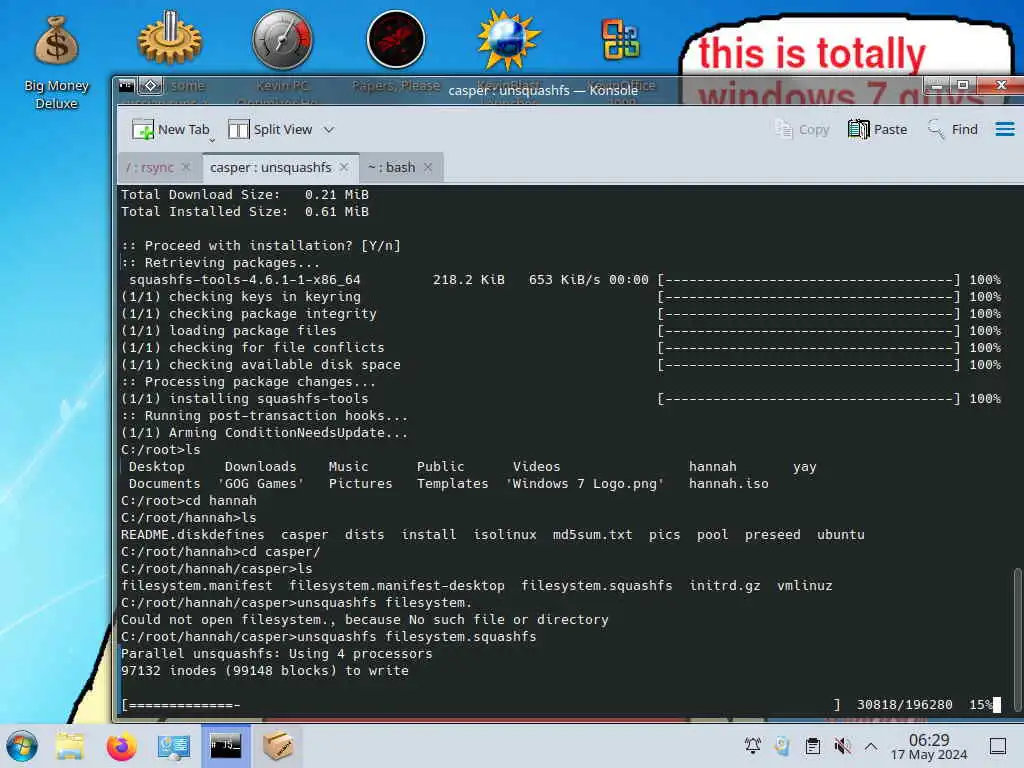The height and width of the screenshot is (768, 1024).
Task: Click the Copy toolbar button
Action: point(802,129)
